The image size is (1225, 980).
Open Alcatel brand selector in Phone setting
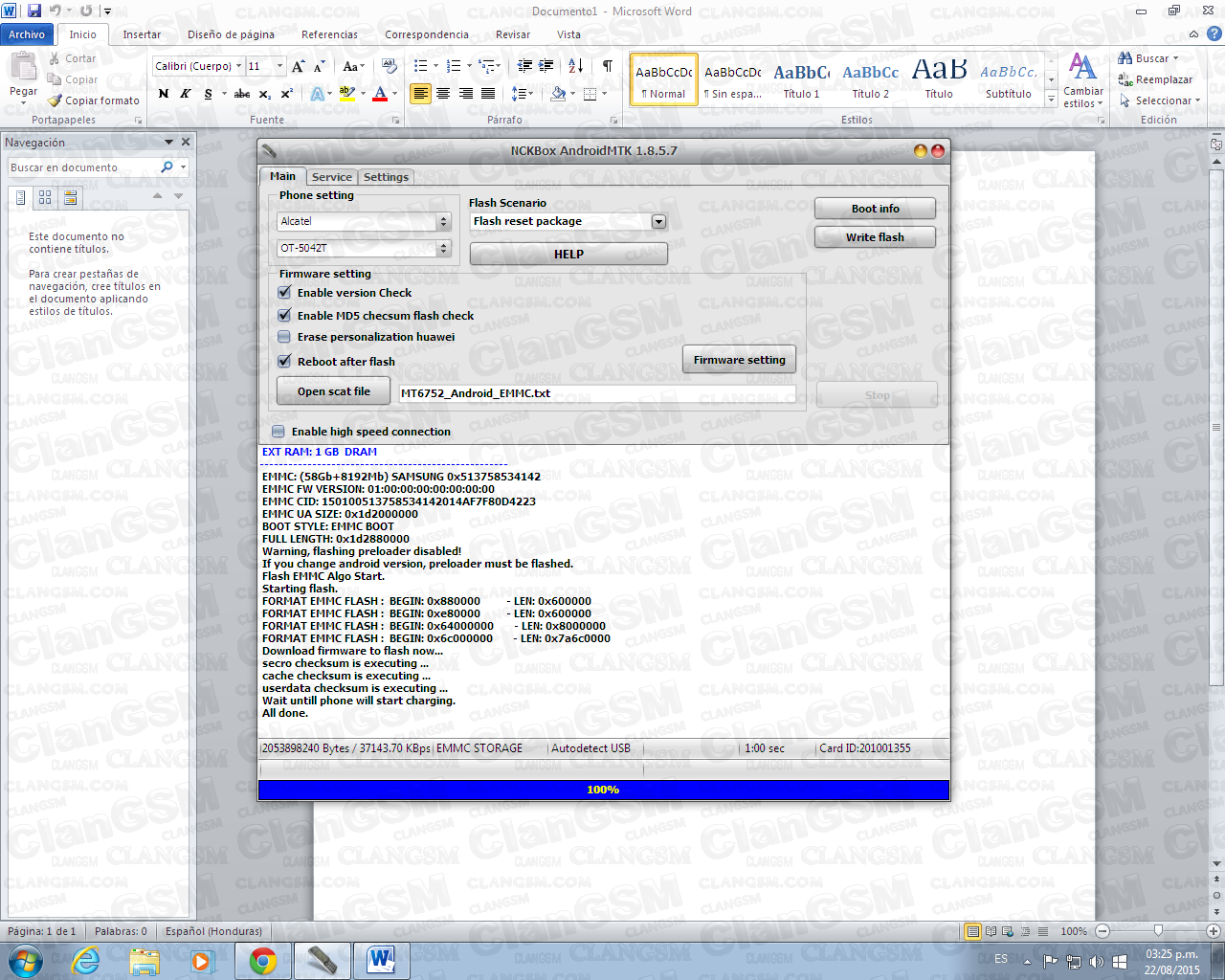click(x=364, y=221)
